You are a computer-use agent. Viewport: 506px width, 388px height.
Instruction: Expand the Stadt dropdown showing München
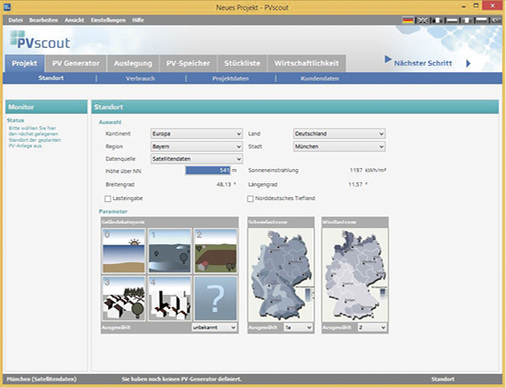pyautogui.click(x=339, y=146)
